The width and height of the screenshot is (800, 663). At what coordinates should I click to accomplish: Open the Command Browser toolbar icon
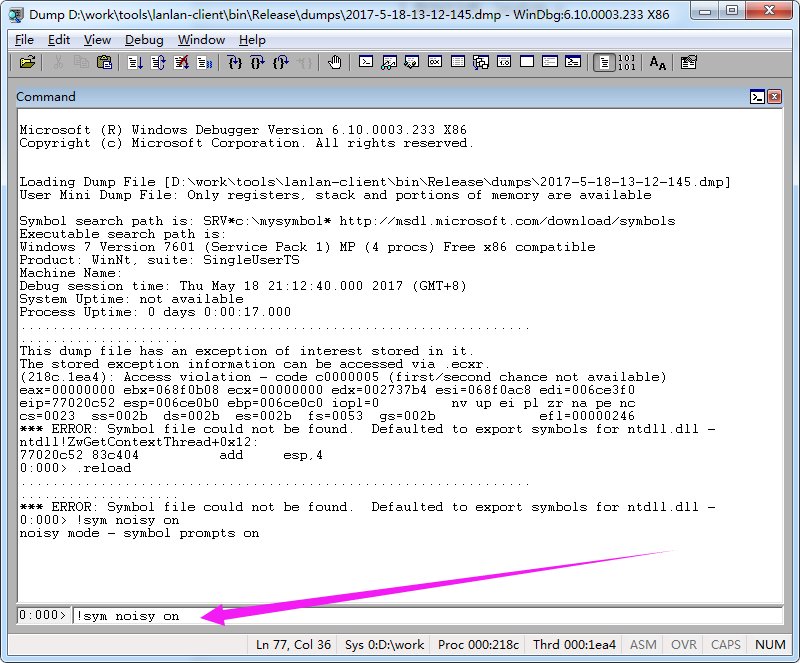click(572, 63)
